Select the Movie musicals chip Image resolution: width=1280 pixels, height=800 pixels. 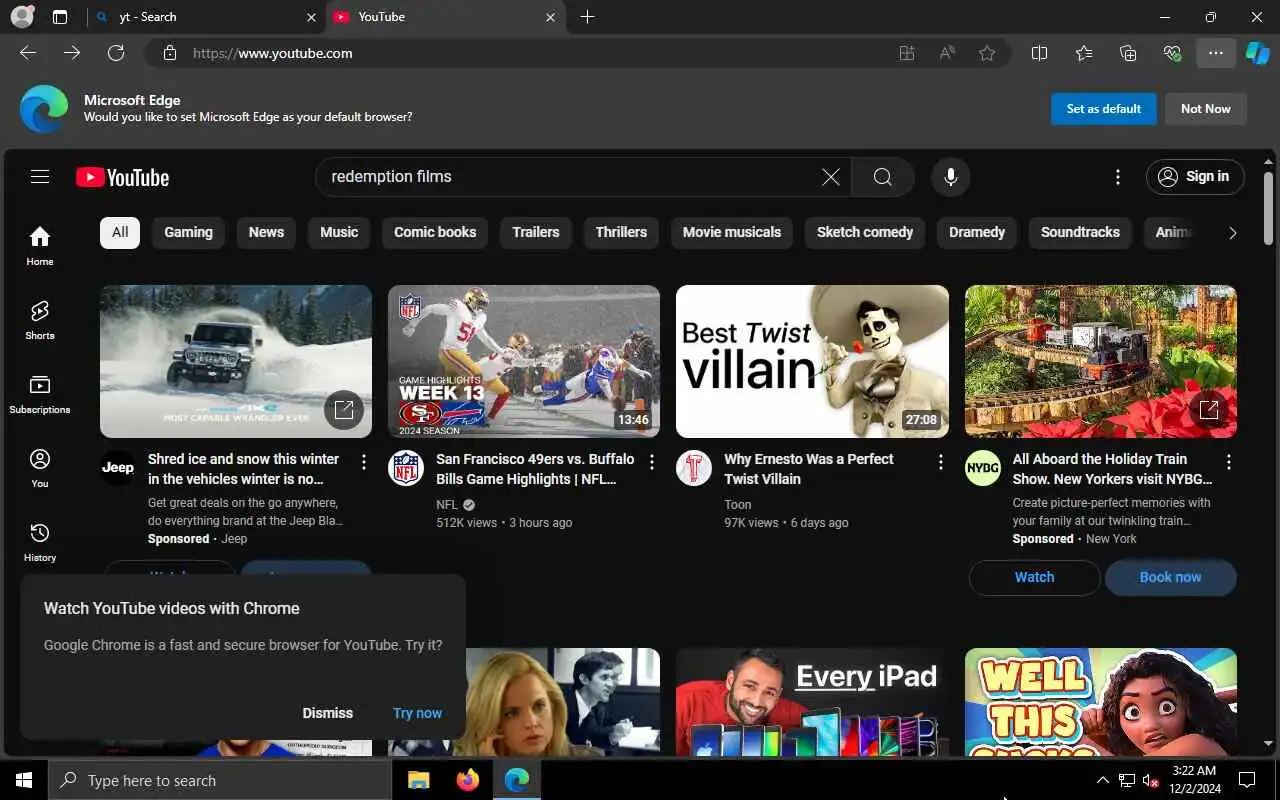732,232
